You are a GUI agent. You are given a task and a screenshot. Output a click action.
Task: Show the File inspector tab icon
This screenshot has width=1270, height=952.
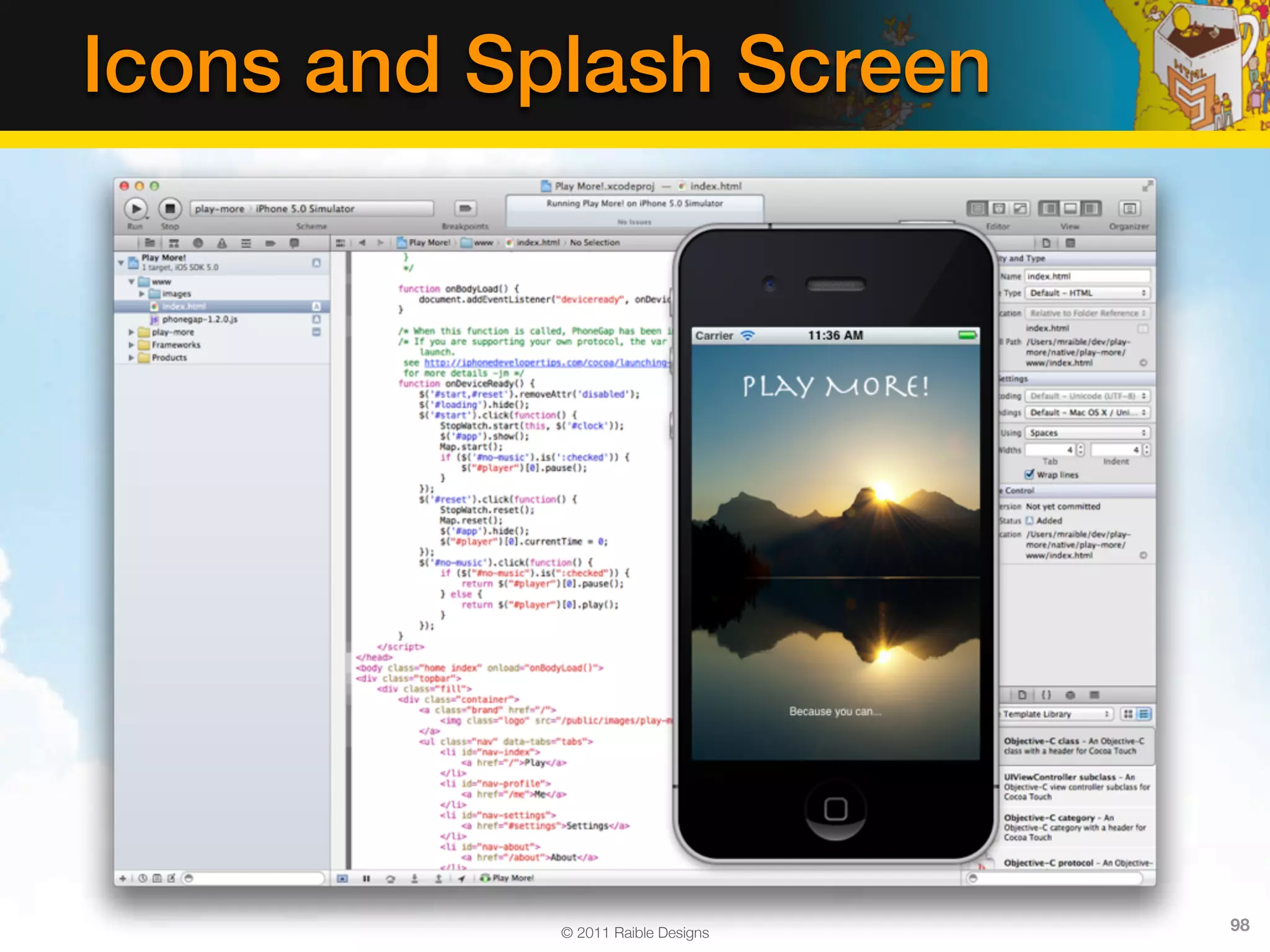(x=1046, y=243)
